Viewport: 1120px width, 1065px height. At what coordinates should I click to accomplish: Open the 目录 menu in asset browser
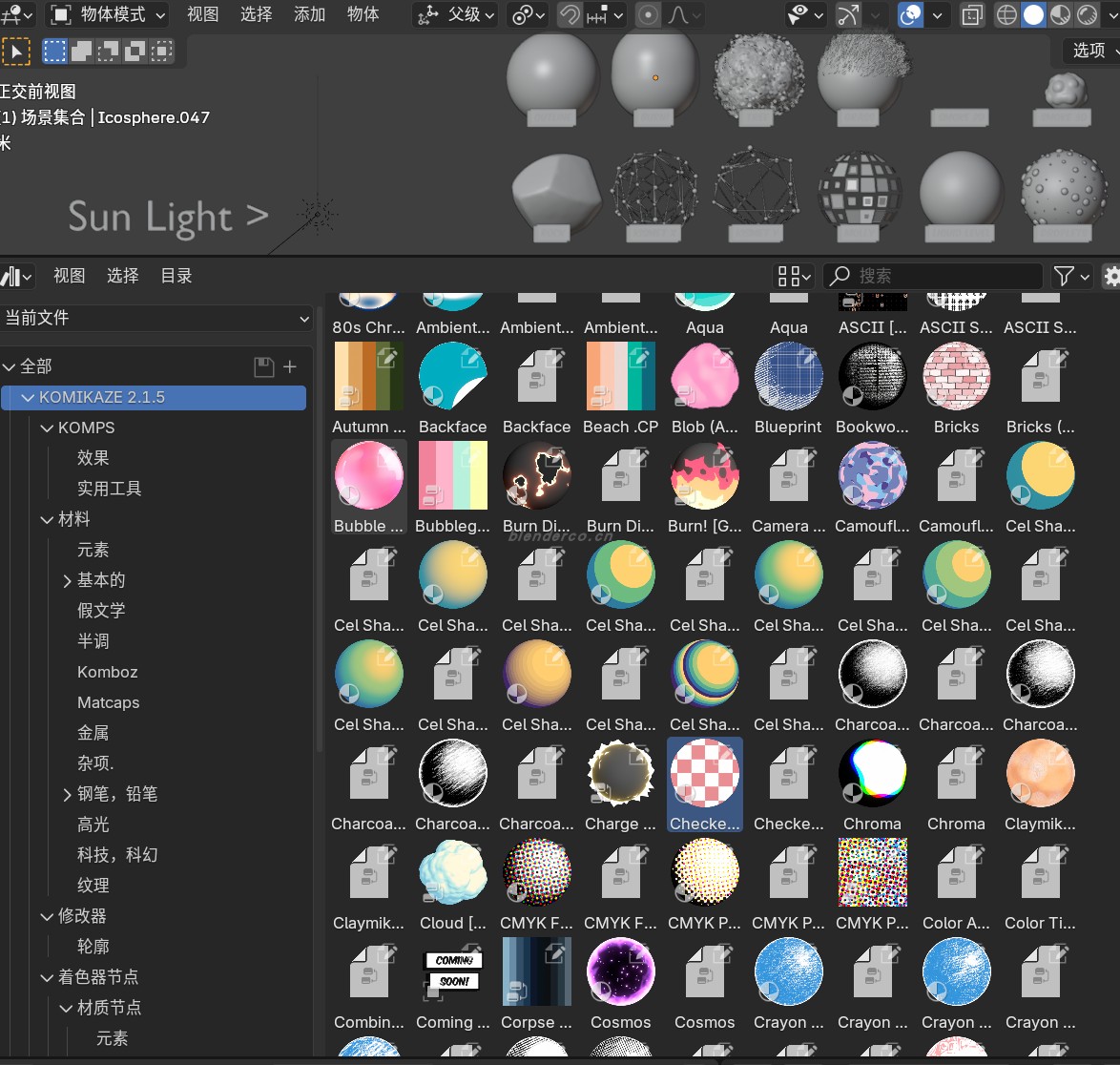click(176, 276)
